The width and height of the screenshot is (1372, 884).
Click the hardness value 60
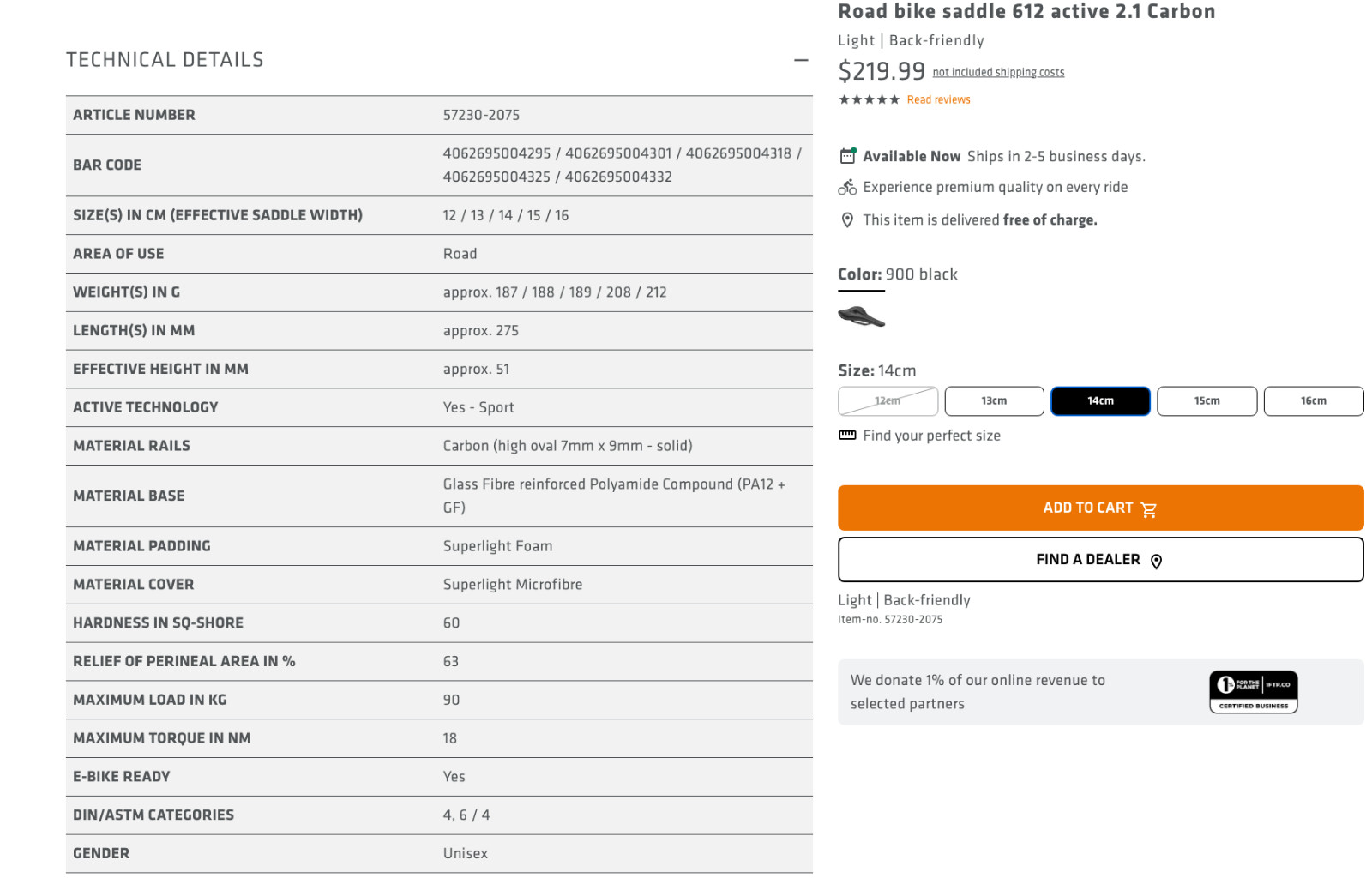click(451, 623)
